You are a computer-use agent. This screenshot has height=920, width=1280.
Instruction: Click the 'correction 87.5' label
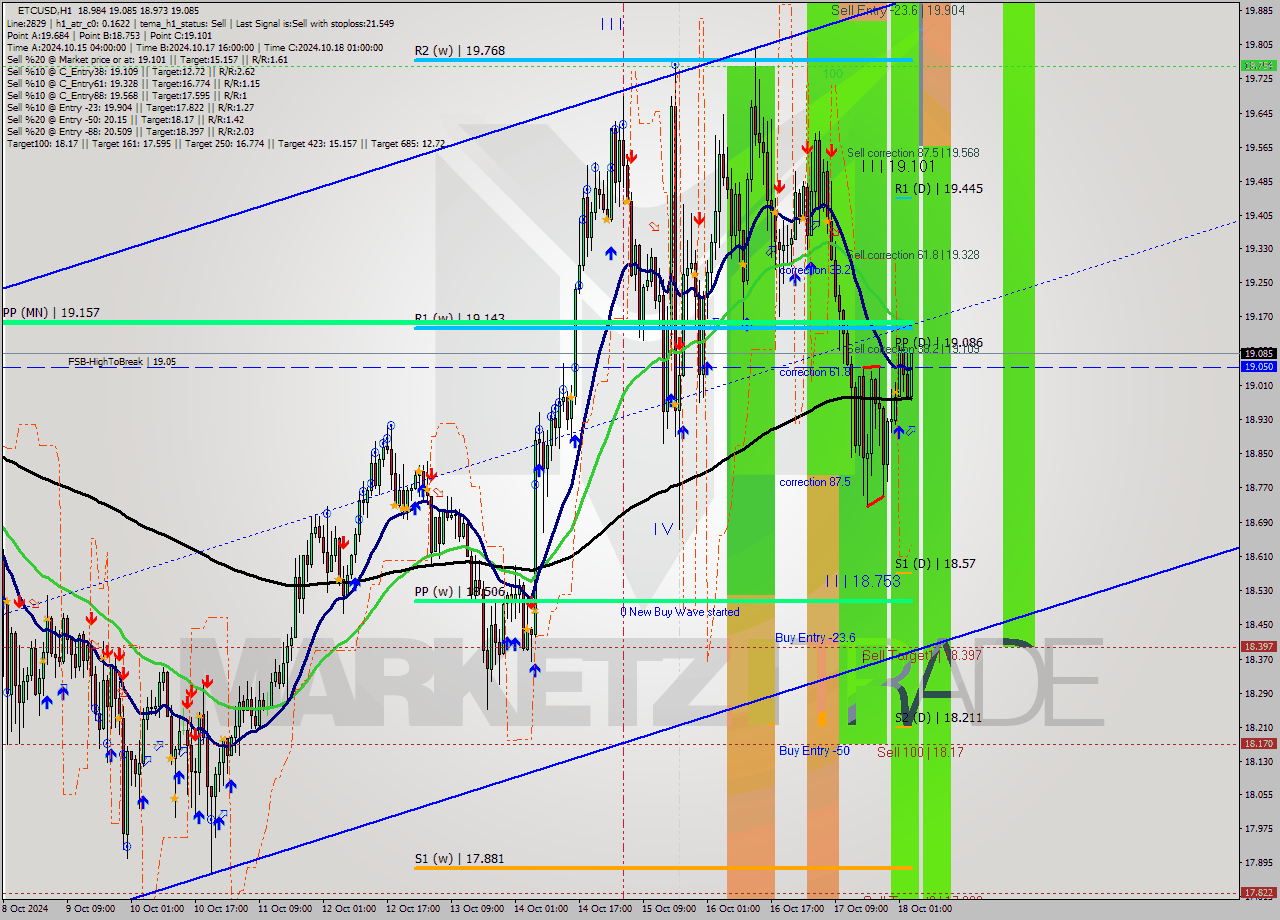click(815, 482)
